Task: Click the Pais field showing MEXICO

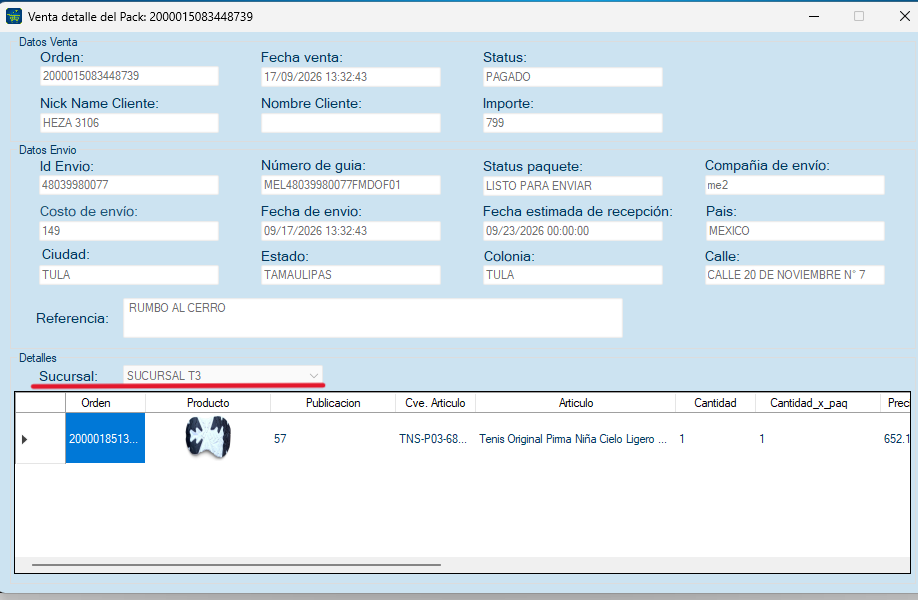Action: (x=794, y=231)
